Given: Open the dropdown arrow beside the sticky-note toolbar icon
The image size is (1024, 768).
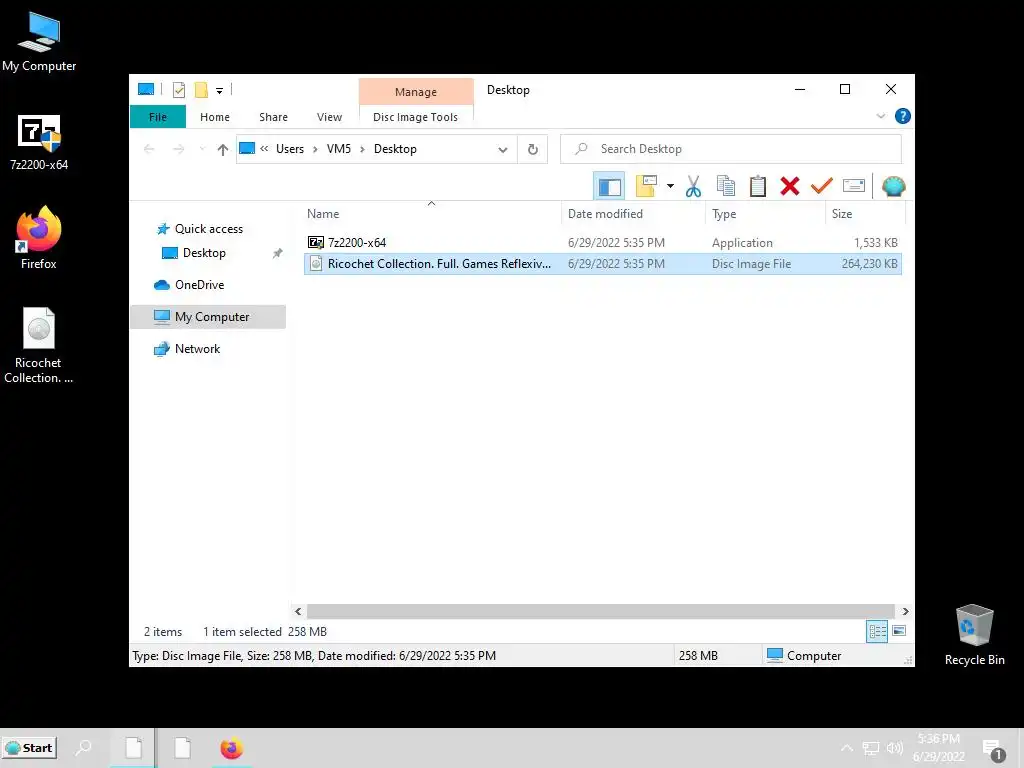Looking at the screenshot, I should point(670,186).
